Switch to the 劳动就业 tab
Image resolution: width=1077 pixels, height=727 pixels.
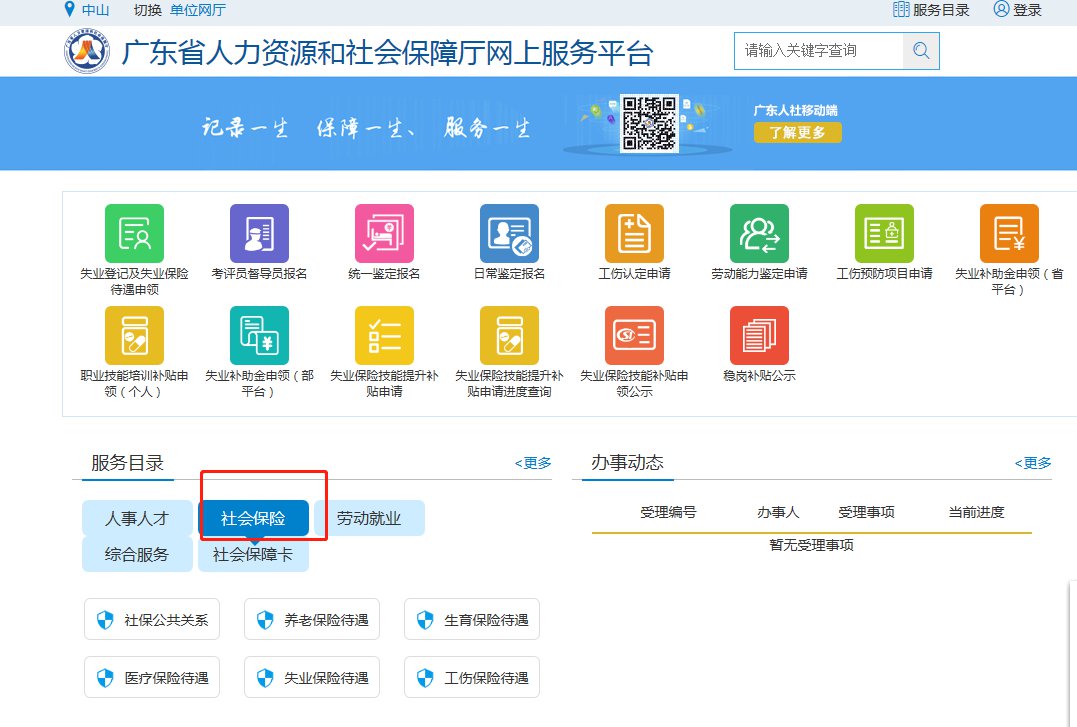pyautogui.click(x=368, y=518)
